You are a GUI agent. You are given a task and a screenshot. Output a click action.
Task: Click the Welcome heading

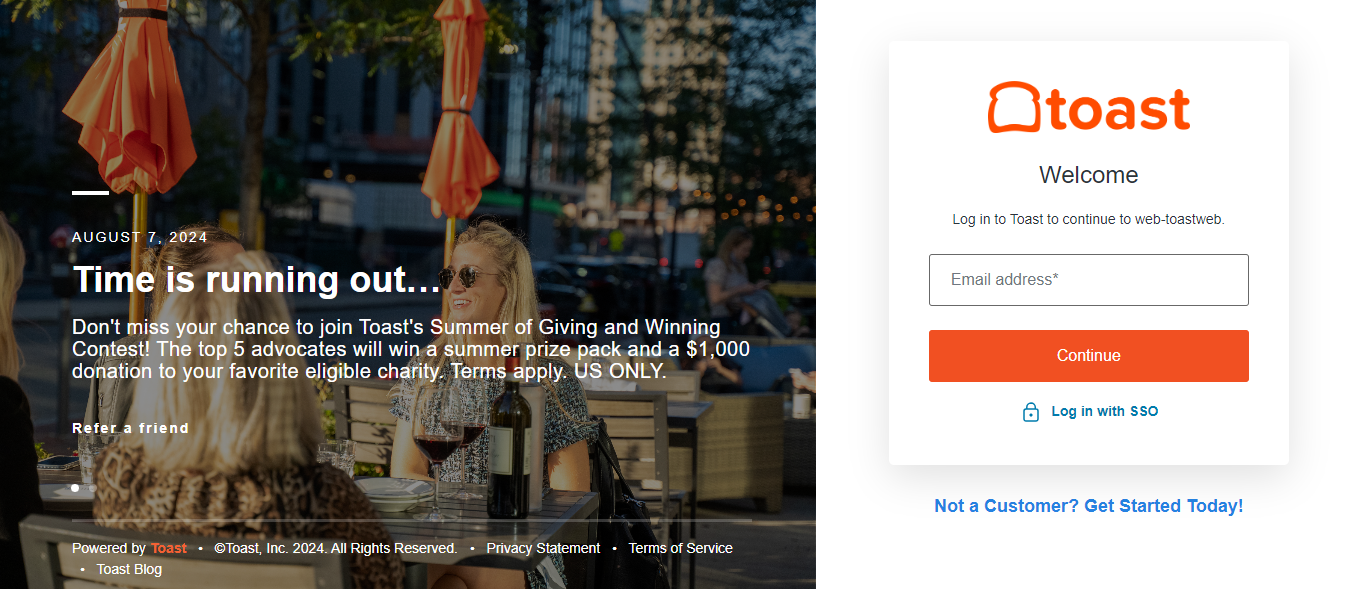point(1088,175)
